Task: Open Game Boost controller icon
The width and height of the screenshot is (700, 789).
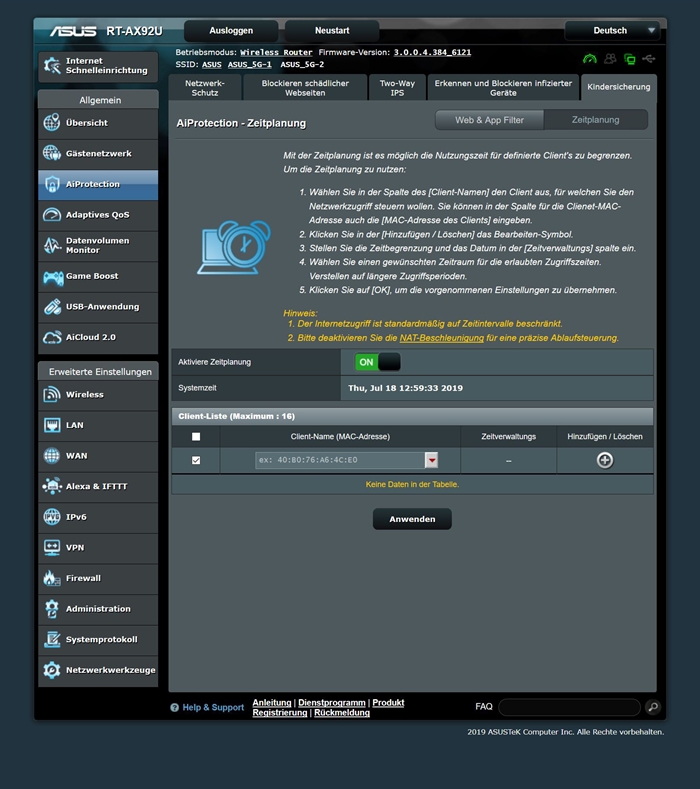Action: [52, 276]
